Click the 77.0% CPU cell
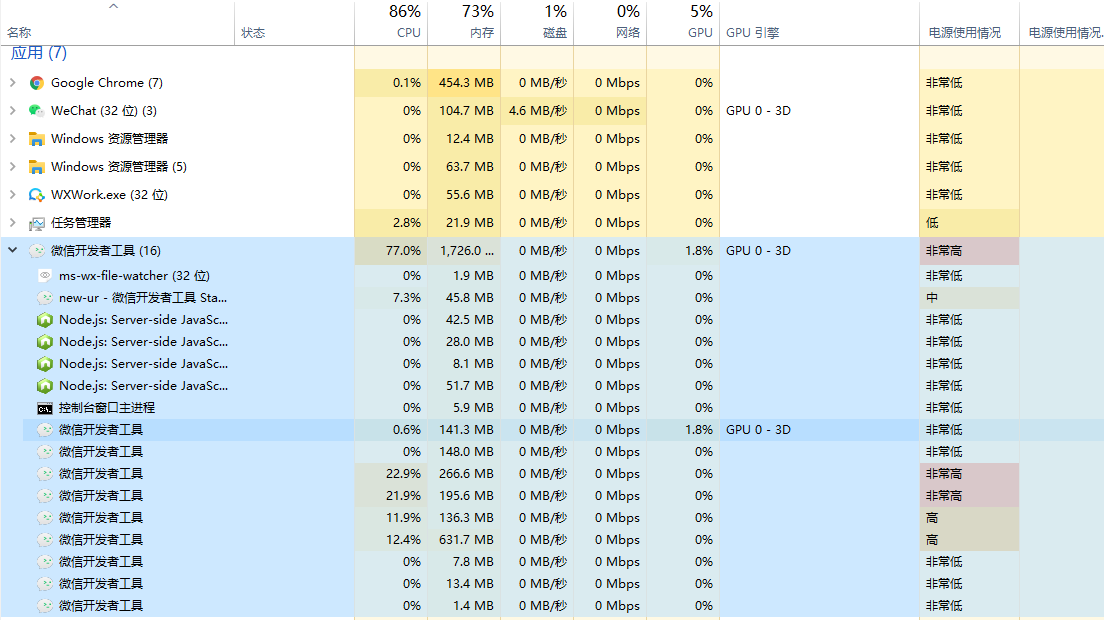Image resolution: width=1104 pixels, height=620 pixels. 391,251
